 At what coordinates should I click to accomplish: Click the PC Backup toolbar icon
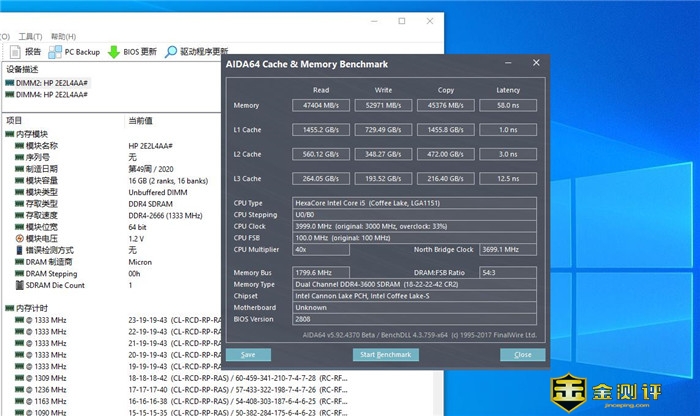pyautogui.click(x=56, y=52)
